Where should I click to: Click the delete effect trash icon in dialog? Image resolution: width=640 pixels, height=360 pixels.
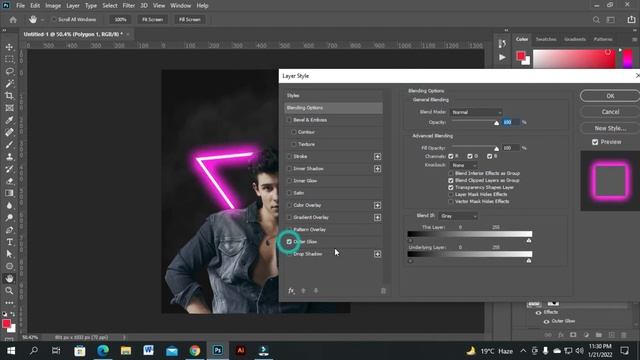click(383, 291)
